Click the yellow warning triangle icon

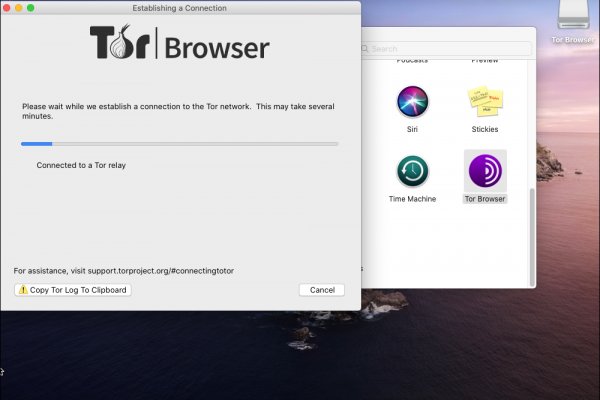click(22, 290)
